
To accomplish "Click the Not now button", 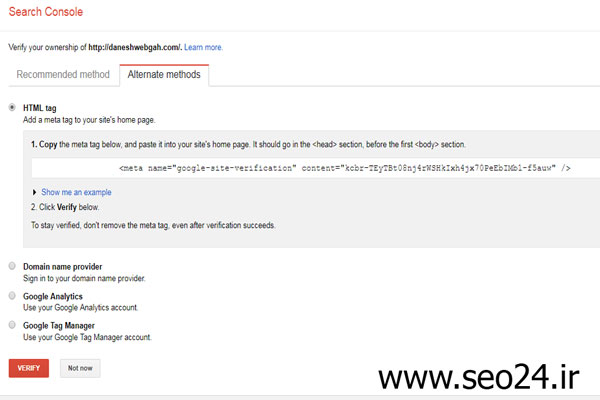I will point(80,368).
